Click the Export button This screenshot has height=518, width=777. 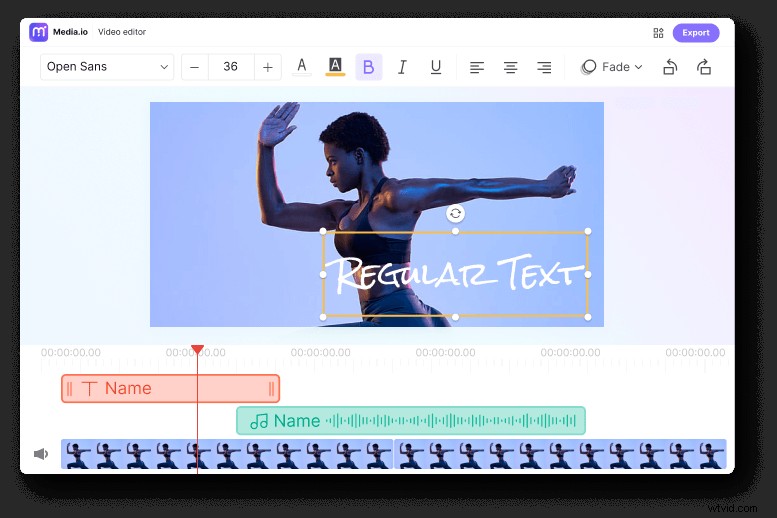(696, 33)
